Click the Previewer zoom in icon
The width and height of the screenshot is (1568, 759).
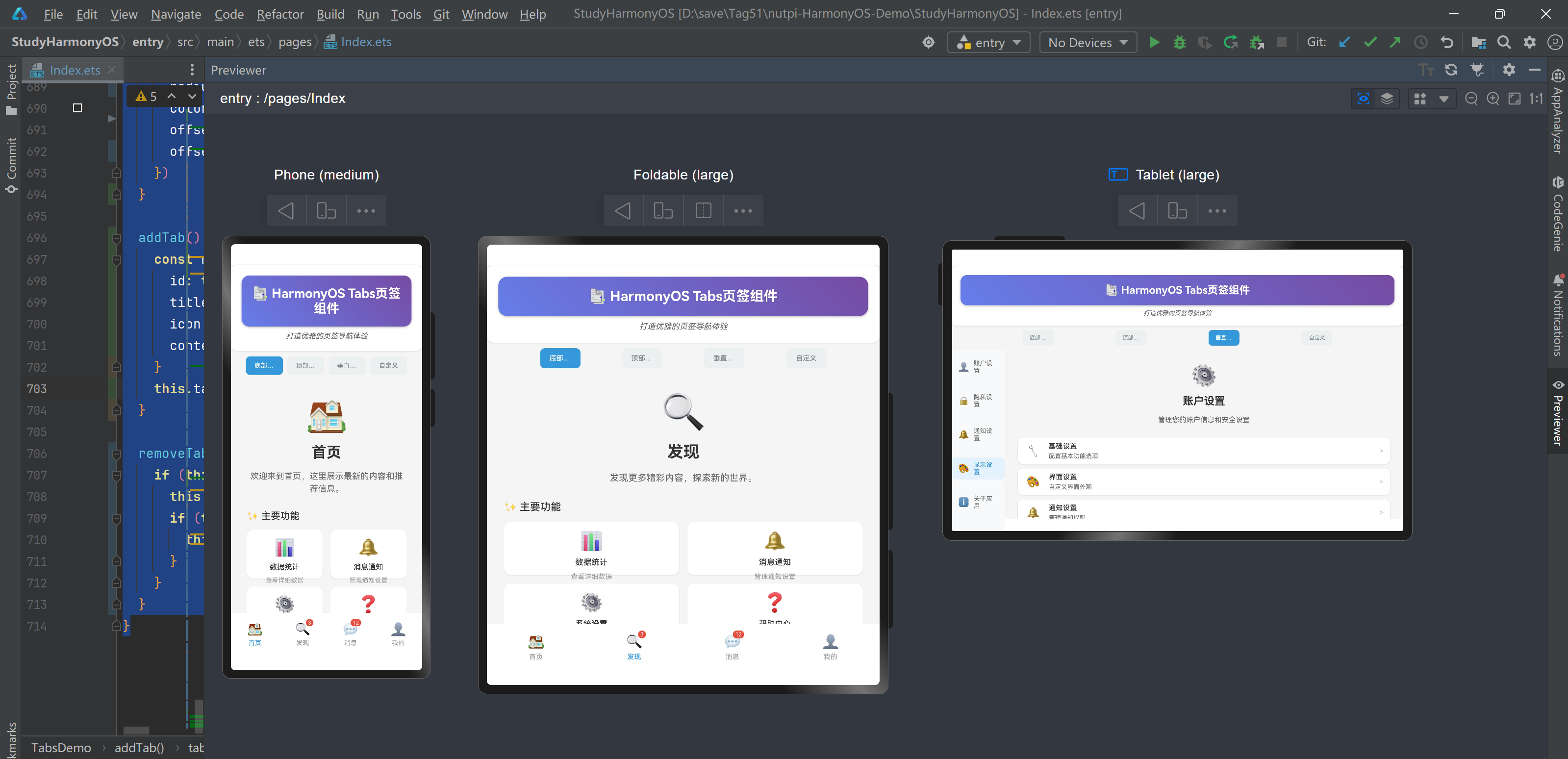(1492, 99)
